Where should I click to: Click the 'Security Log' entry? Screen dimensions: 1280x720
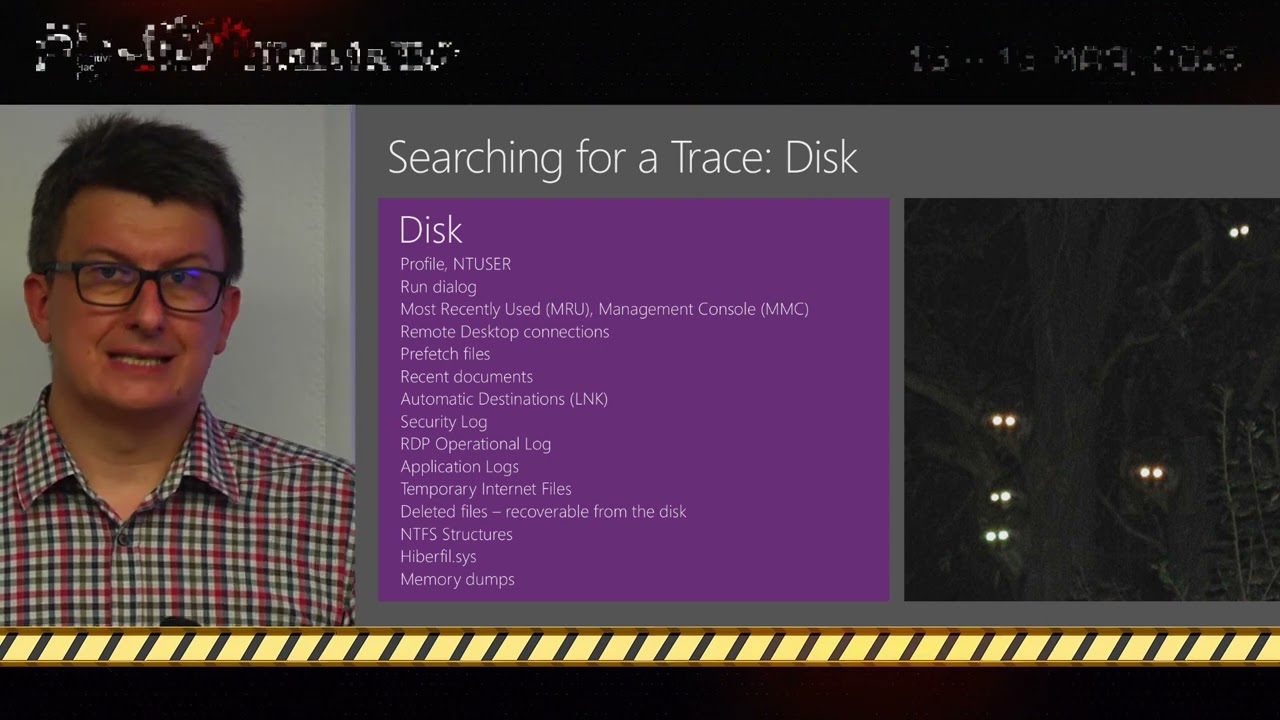pos(443,421)
